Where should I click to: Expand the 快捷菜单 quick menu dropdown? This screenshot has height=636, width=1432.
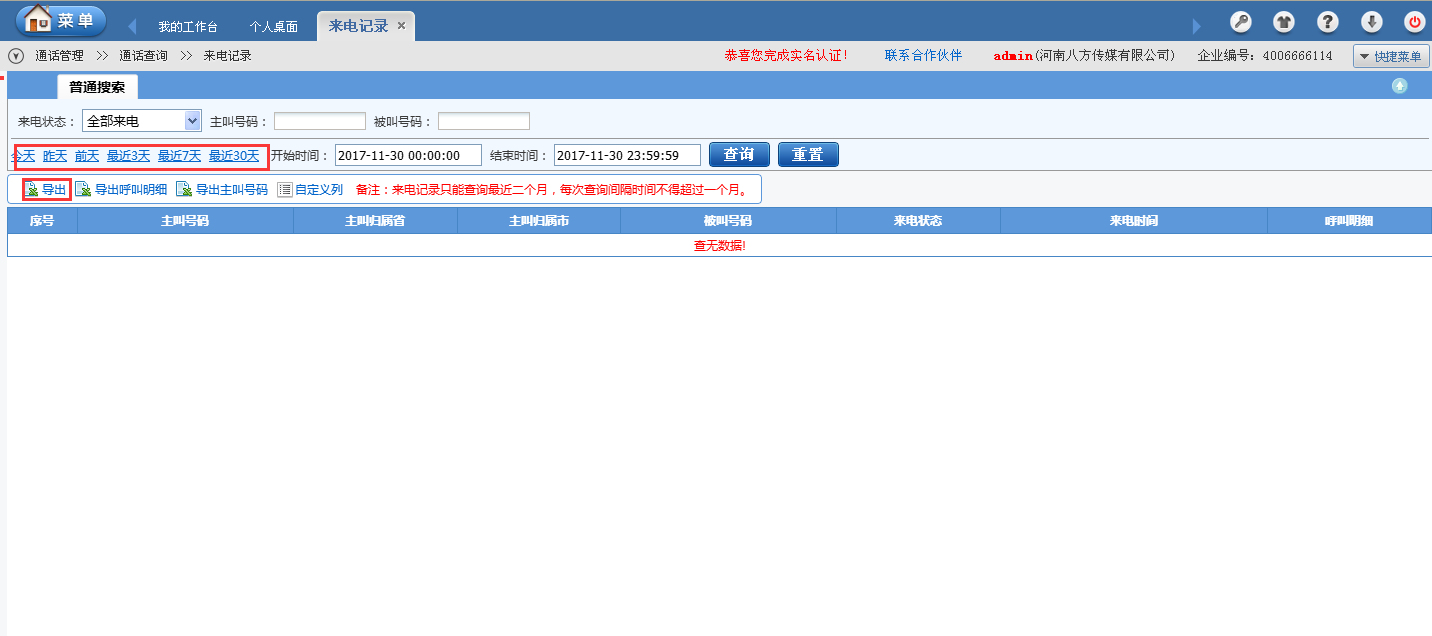click(1390, 56)
